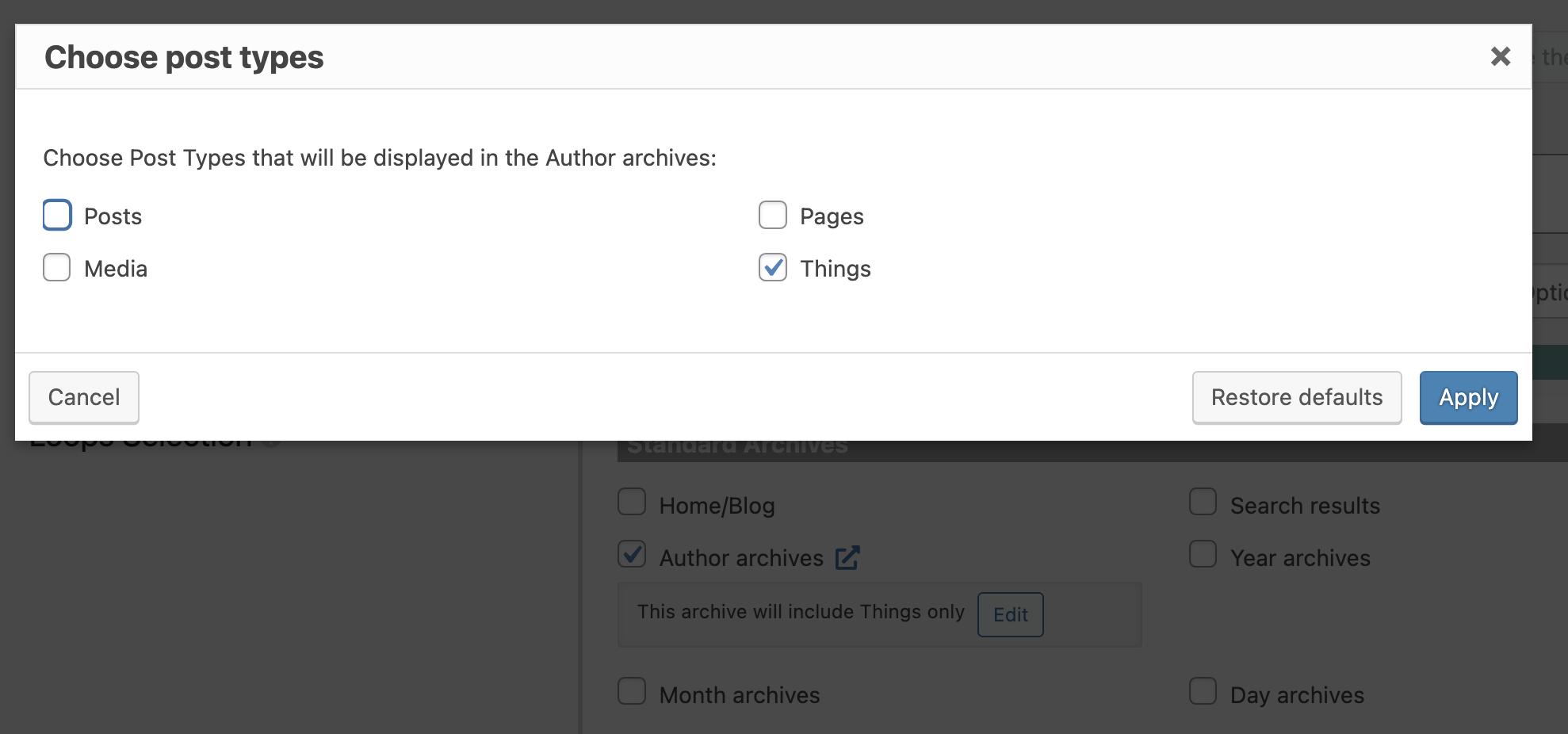The height and width of the screenshot is (734, 1568).
Task: Check the Month archives box
Action: pos(632,691)
